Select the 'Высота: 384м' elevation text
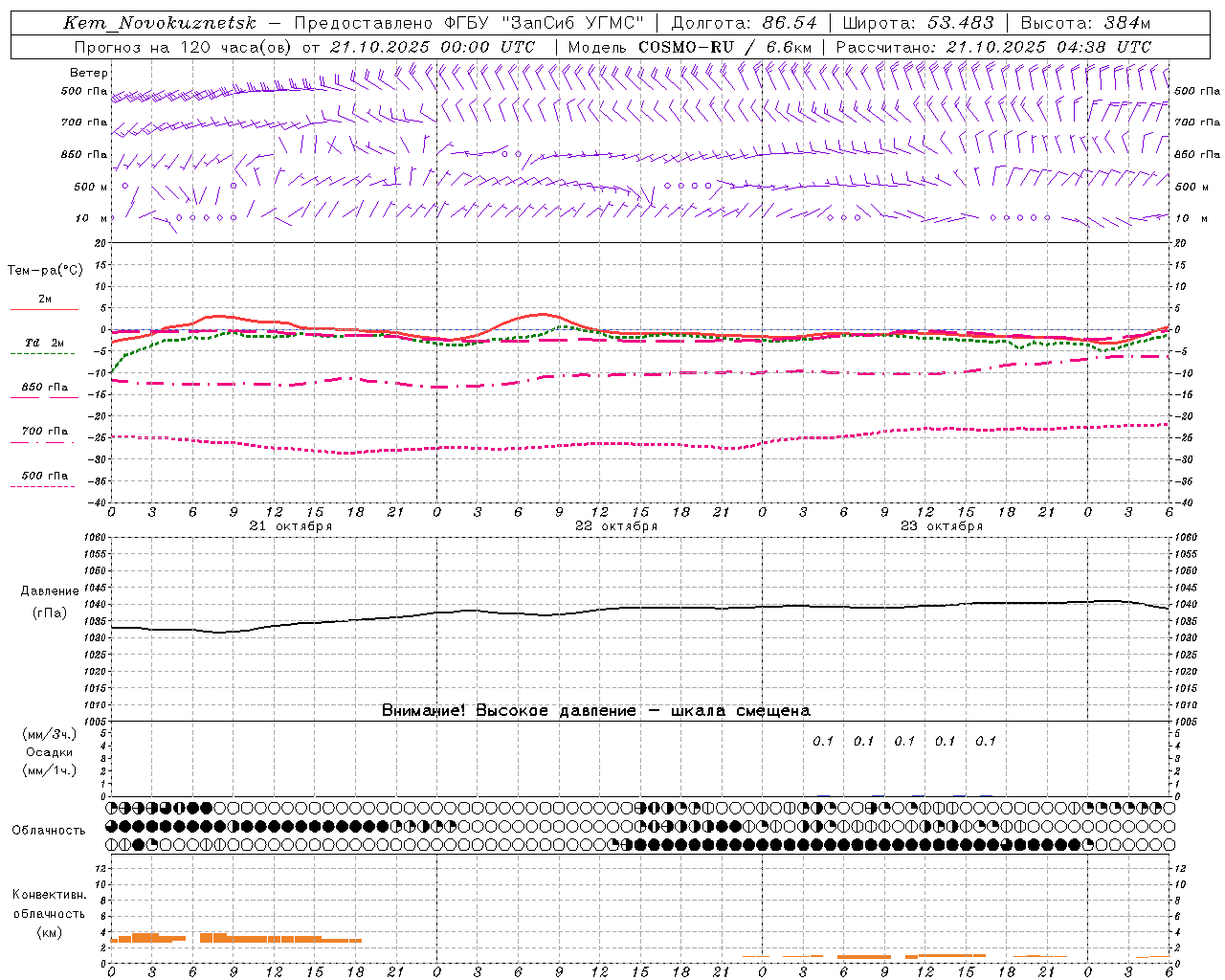Screen dimensions: 1225x980 1085,23
